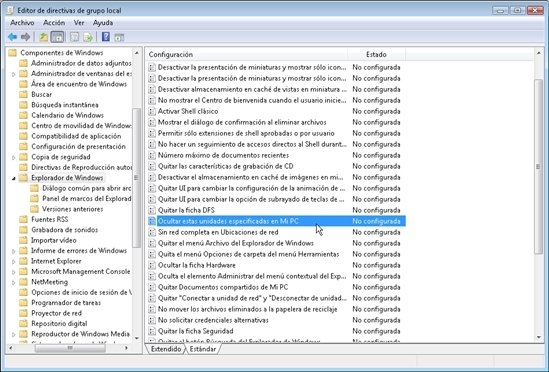Switch to the Extendido tab
This screenshot has height=372, width=549.
(166, 349)
